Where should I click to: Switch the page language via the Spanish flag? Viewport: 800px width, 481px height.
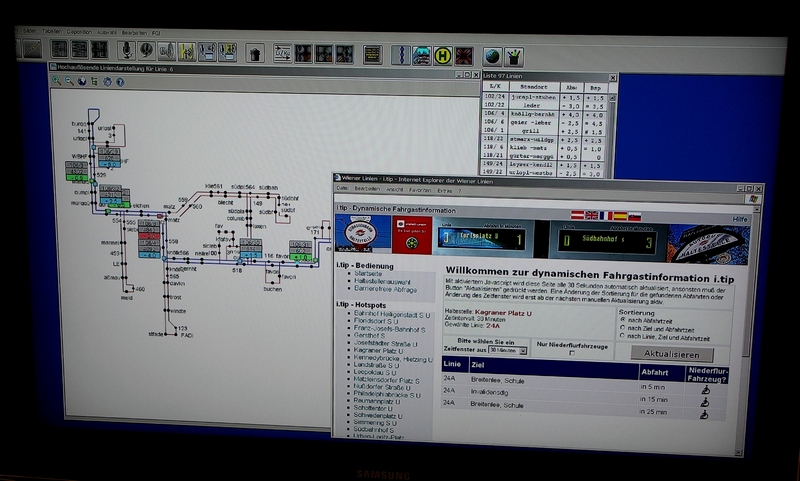tap(620, 216)
